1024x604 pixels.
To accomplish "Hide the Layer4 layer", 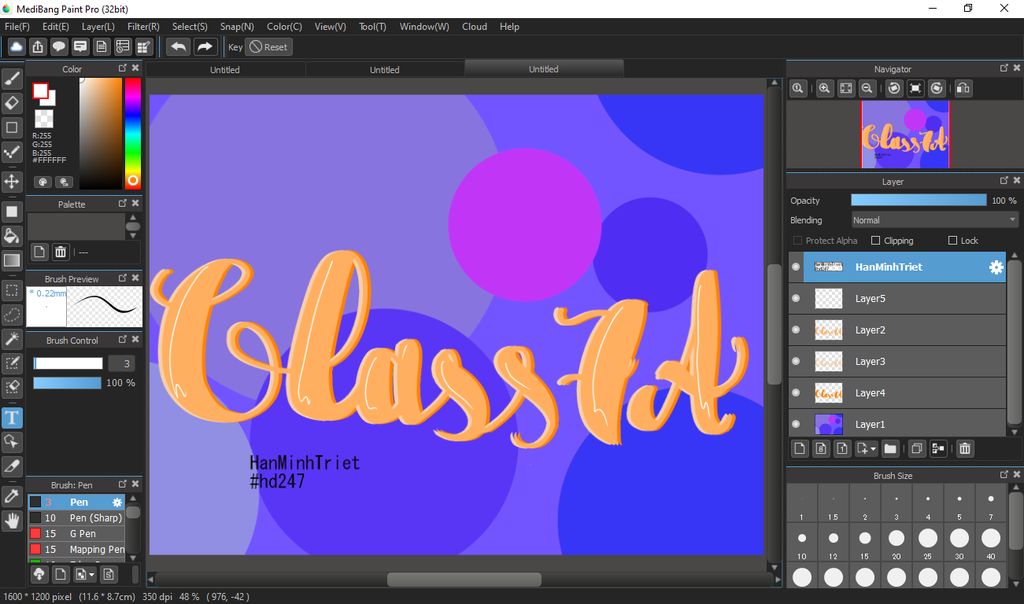I will (x=795, y=392).
